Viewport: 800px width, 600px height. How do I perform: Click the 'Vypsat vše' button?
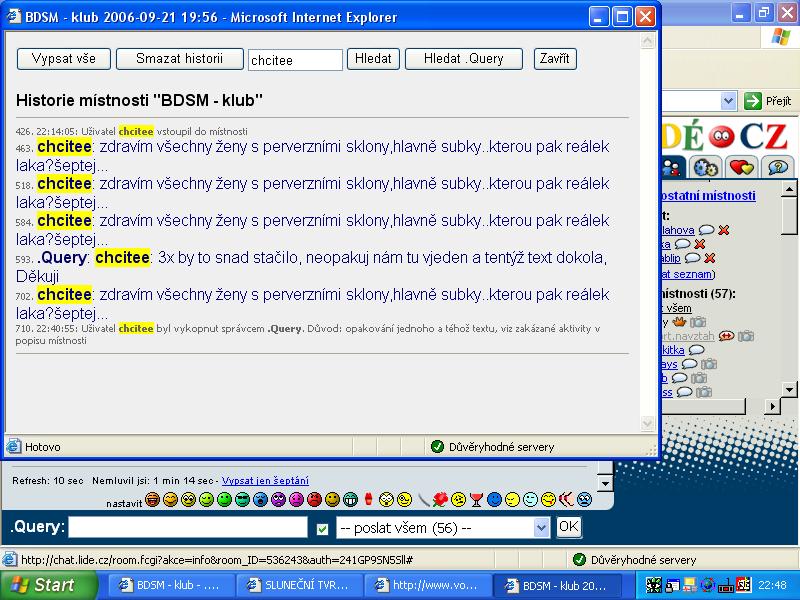[64, 59]
